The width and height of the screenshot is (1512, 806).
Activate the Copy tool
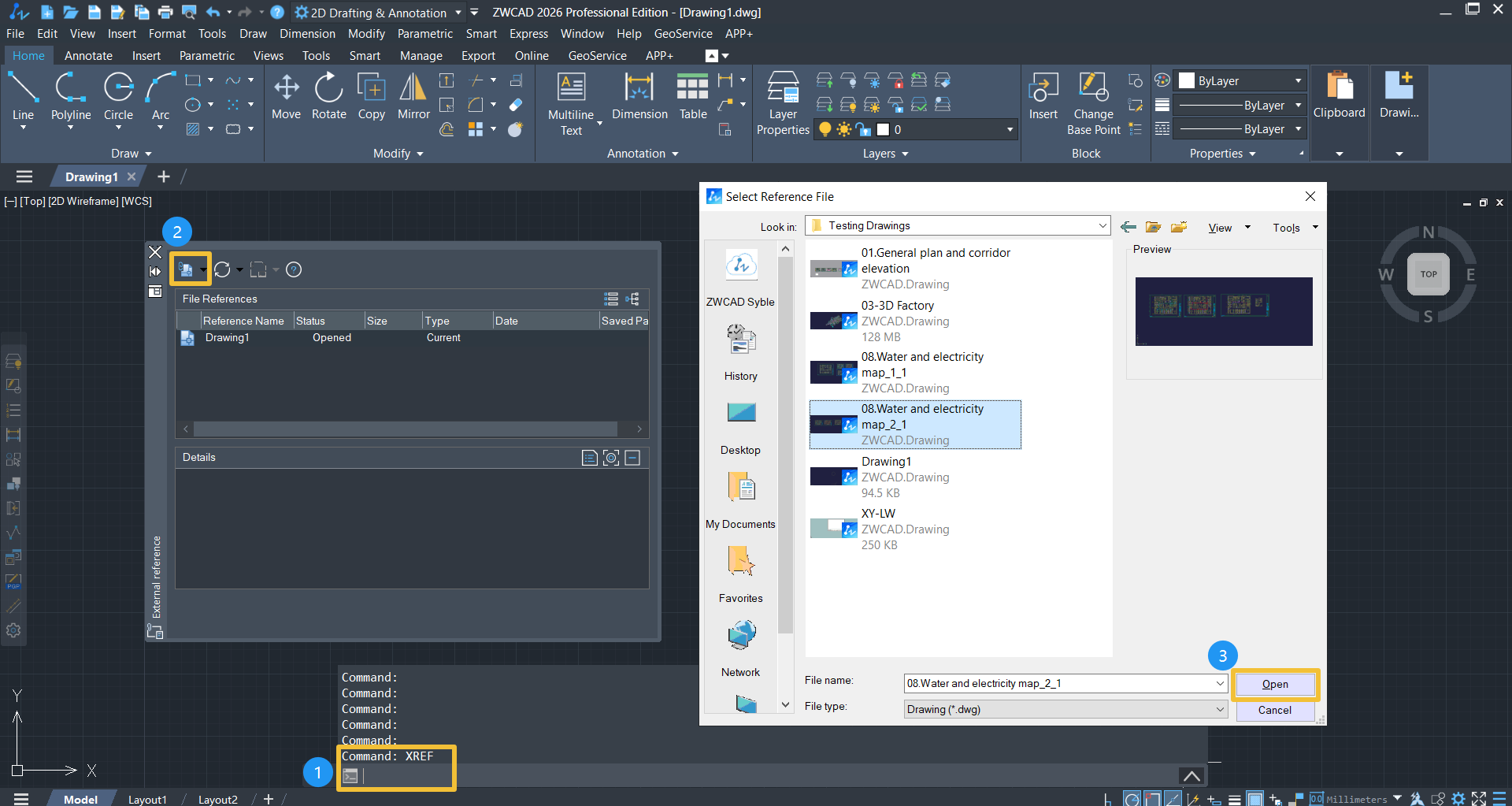point(371,96)
